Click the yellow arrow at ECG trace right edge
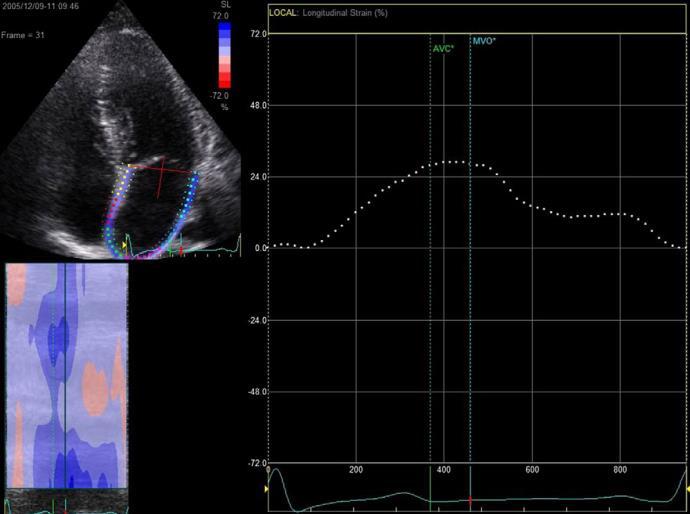The height and width of the screenshot is (514, 690). tap(687, 489)
